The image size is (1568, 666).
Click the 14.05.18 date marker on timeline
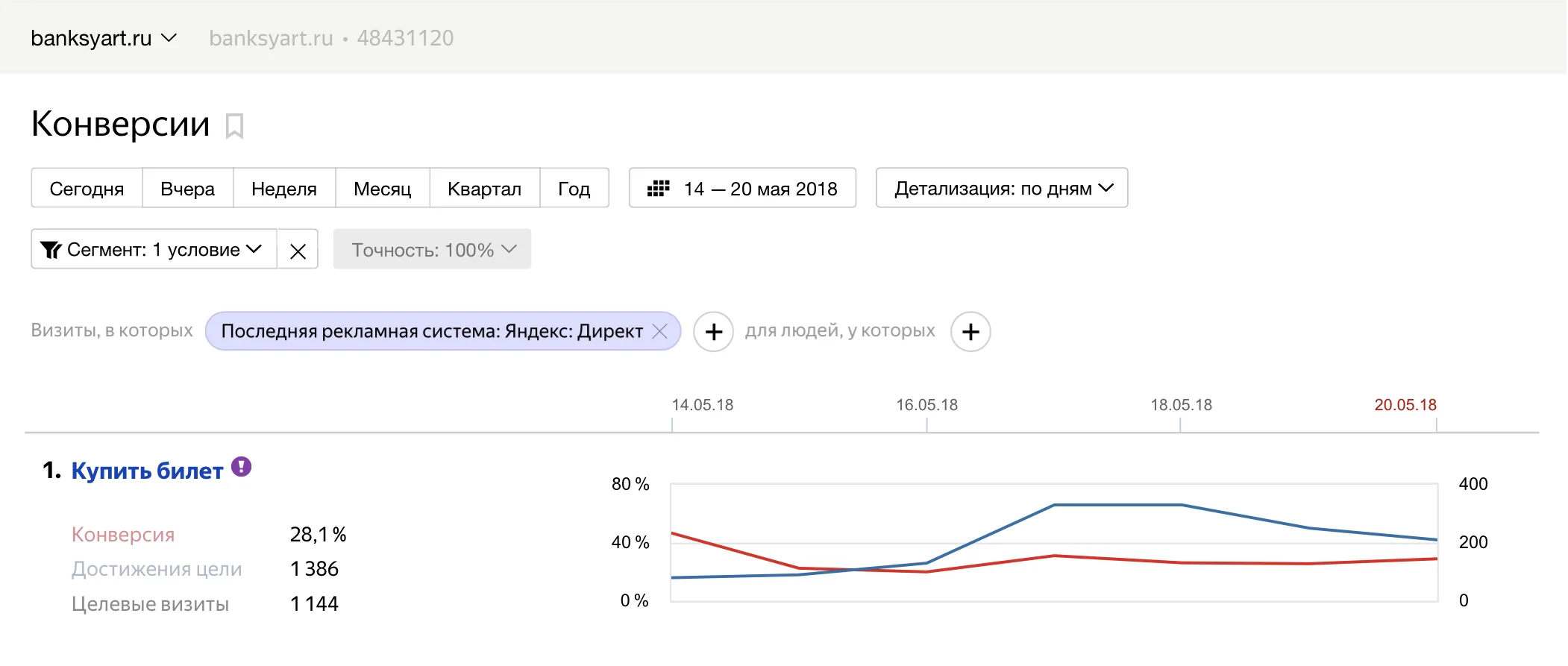coord(703,405)
